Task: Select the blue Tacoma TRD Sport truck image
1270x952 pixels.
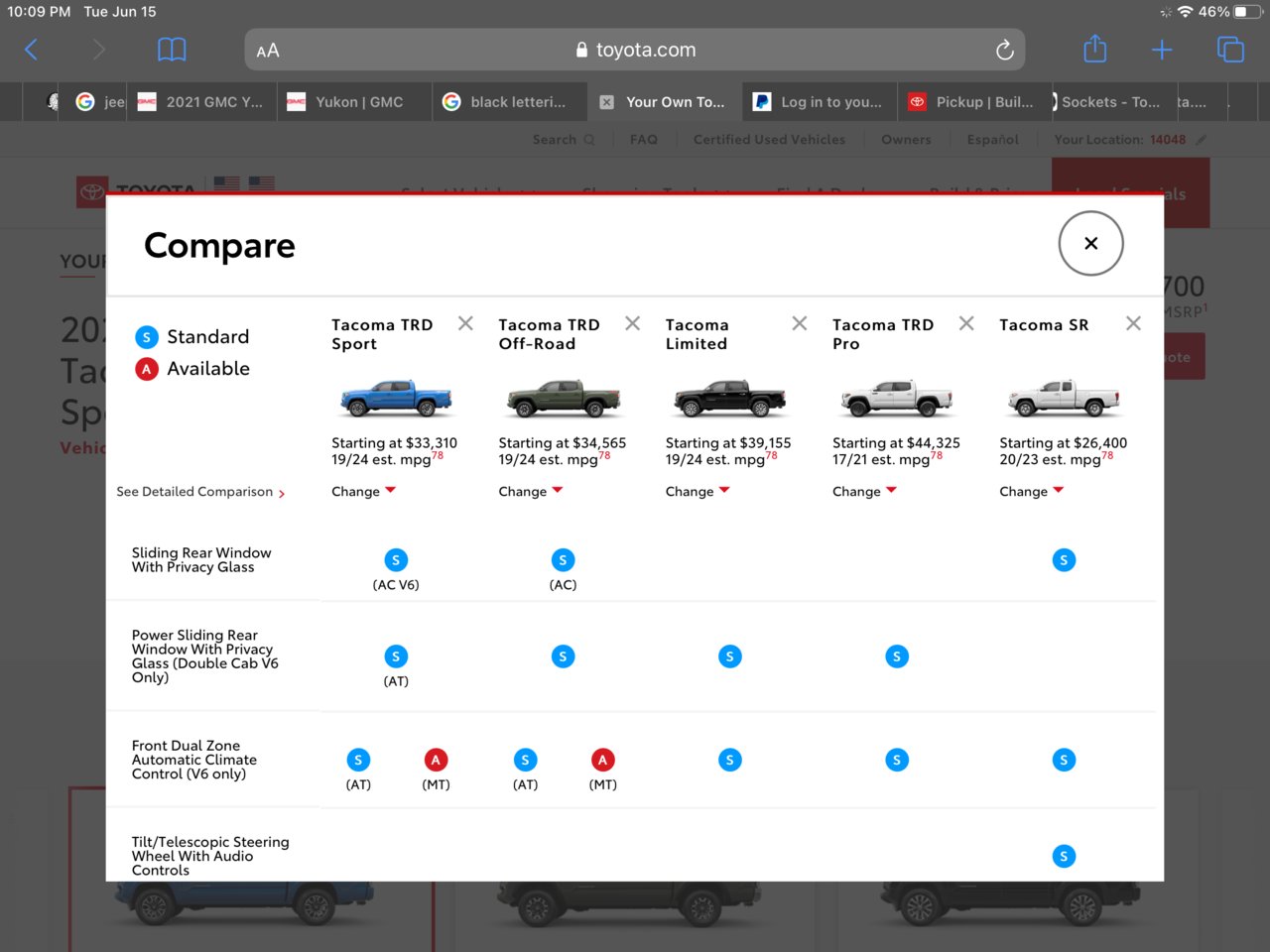Action: click(396, 398)
